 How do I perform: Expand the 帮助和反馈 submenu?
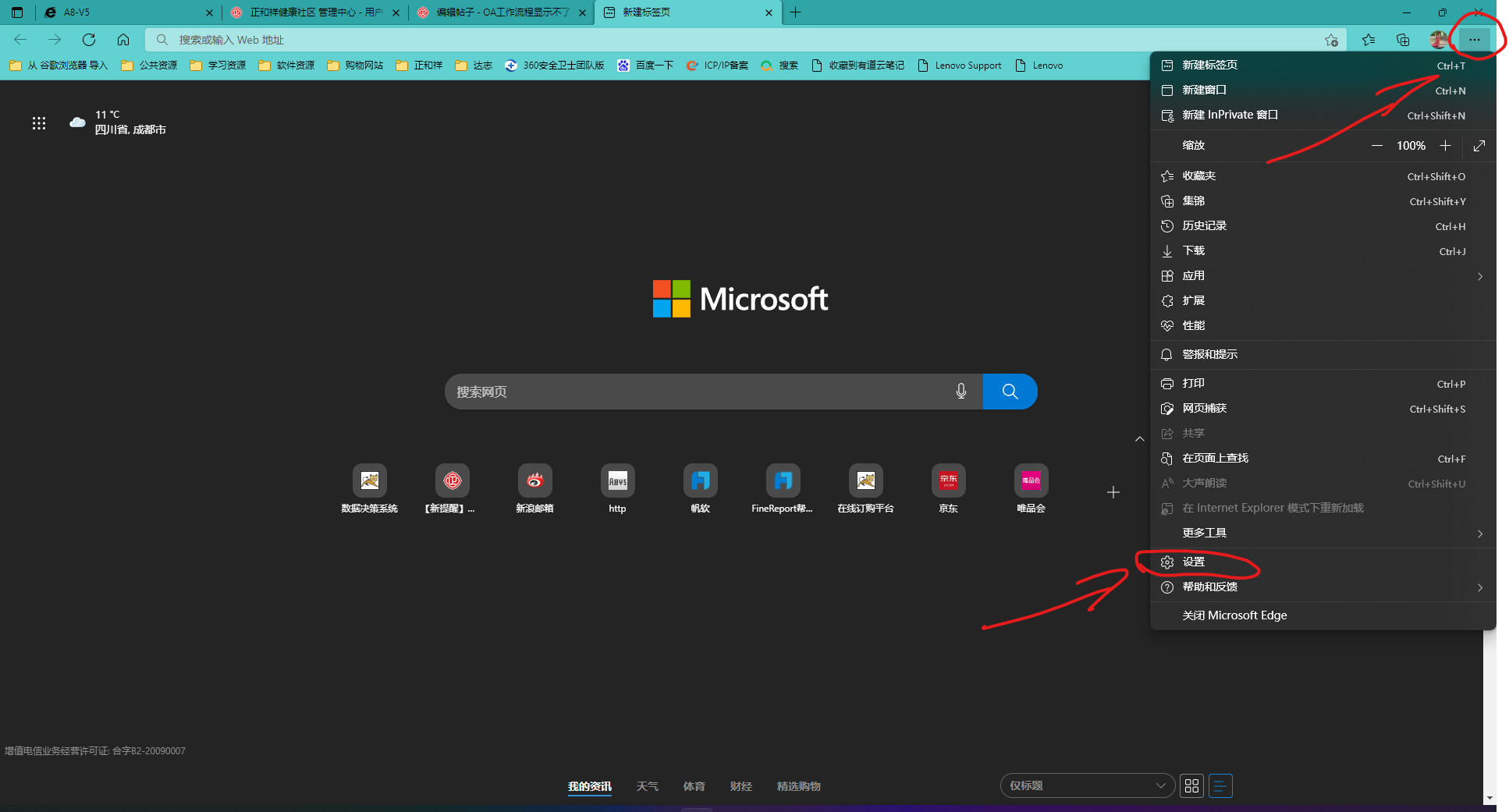click(1323, 587)
